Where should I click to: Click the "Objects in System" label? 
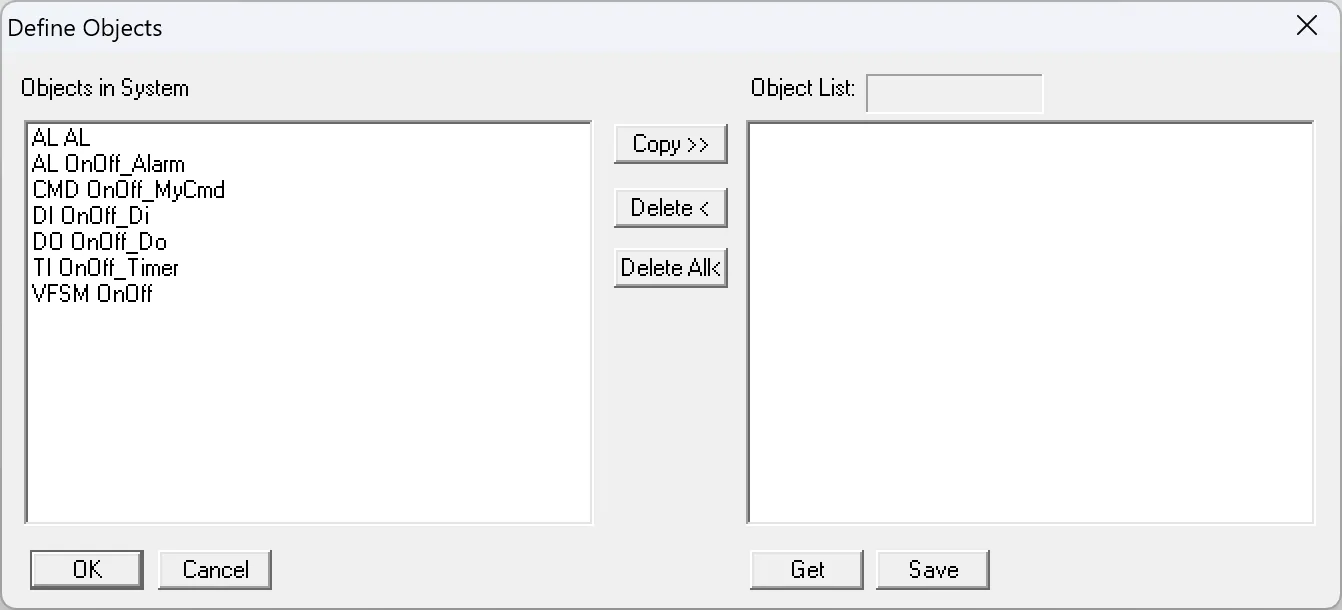(x=106, y=88)
